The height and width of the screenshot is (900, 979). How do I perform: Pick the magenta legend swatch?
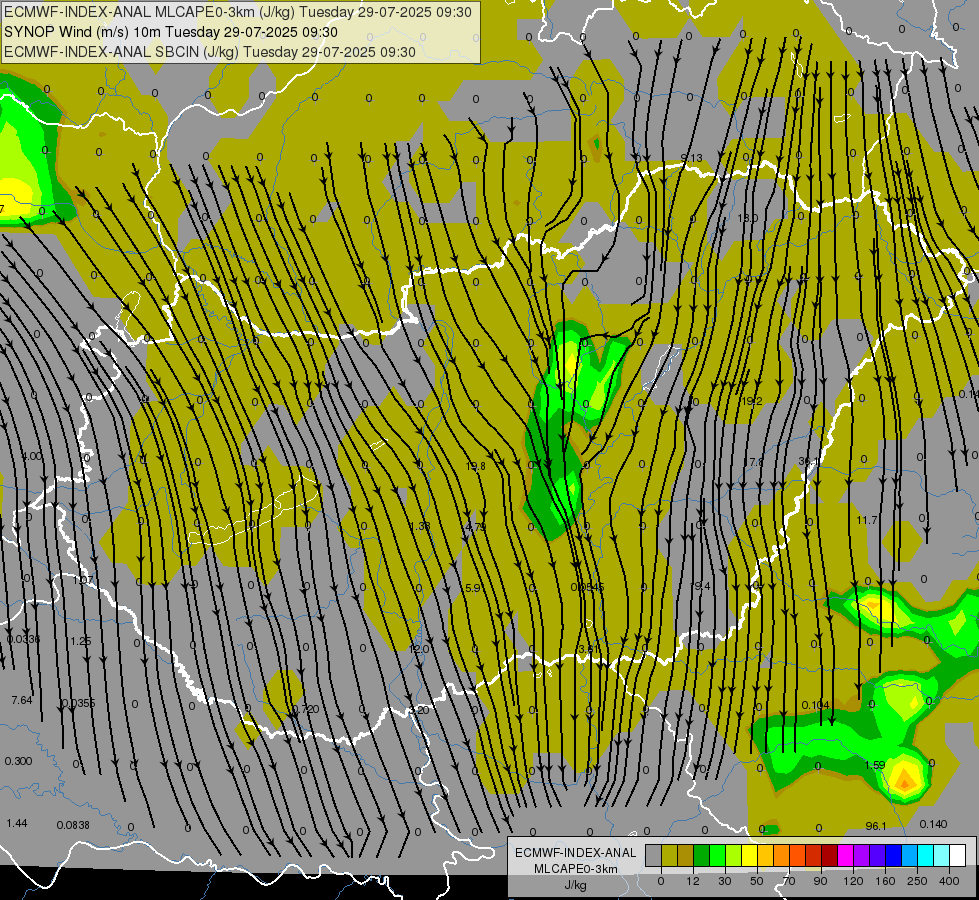[845, 856]
